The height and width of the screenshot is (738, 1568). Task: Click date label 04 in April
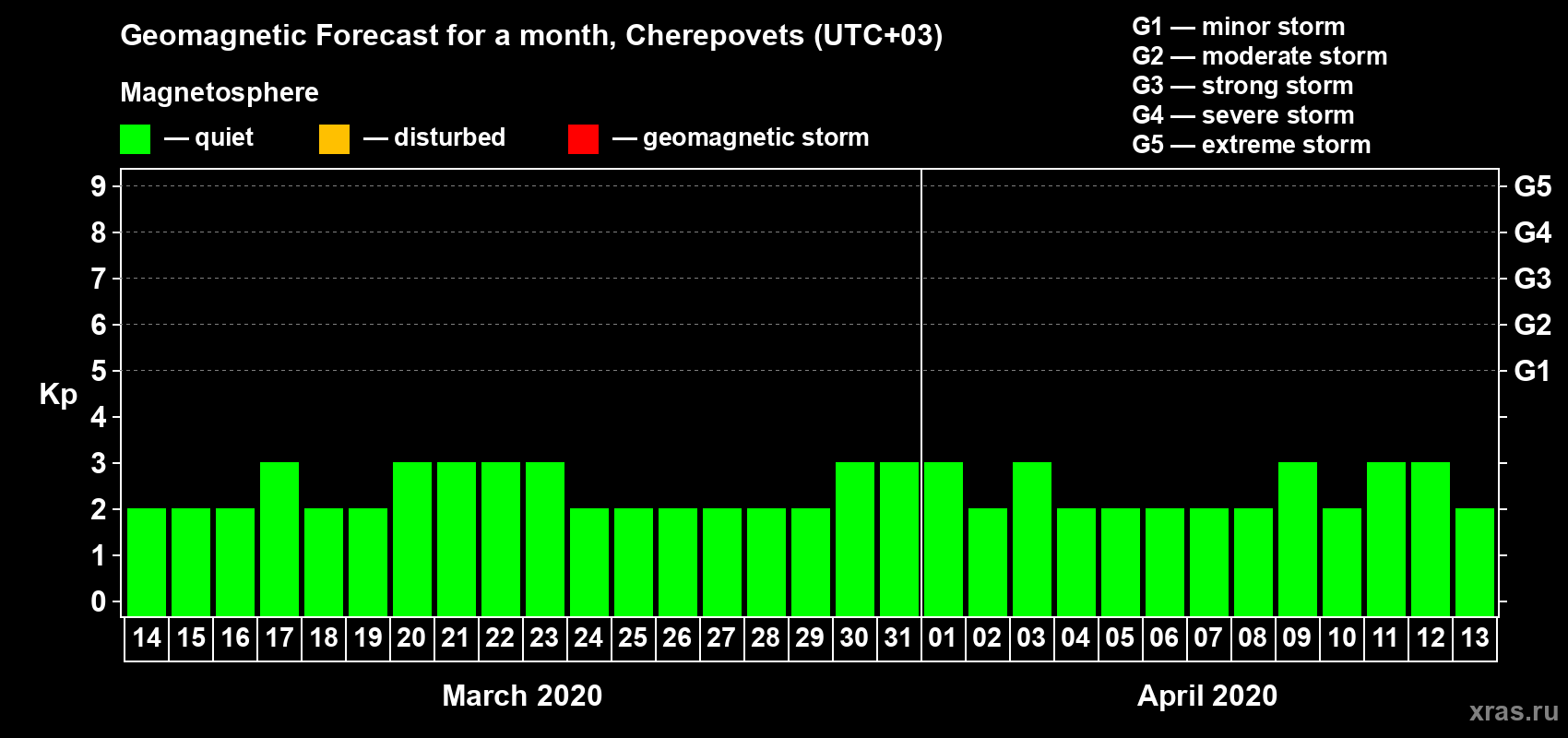click(x=1075, y=637)
